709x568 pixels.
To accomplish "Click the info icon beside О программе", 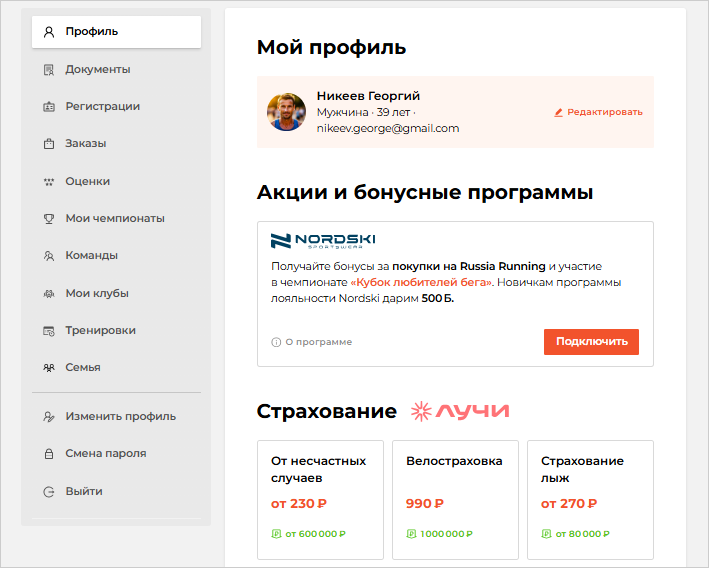I will (276, 342).
